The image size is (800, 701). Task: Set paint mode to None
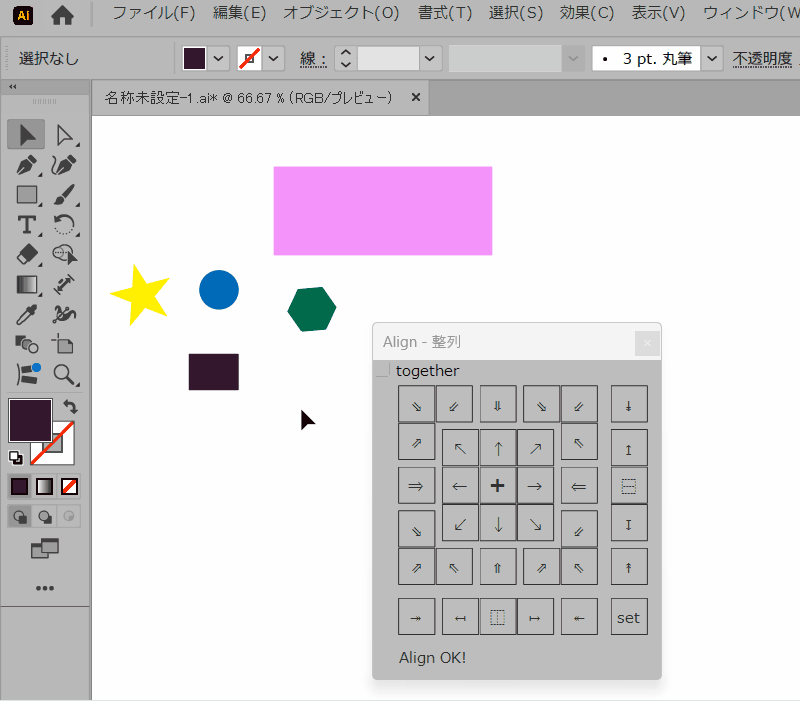pyautogui.click(x=70, y=487)
